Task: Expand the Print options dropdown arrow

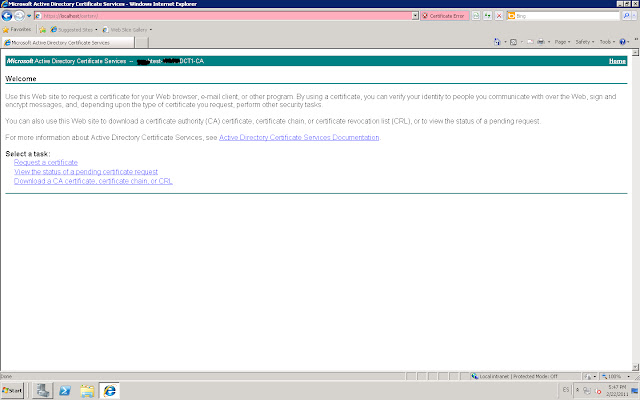Action: [549, 42]
